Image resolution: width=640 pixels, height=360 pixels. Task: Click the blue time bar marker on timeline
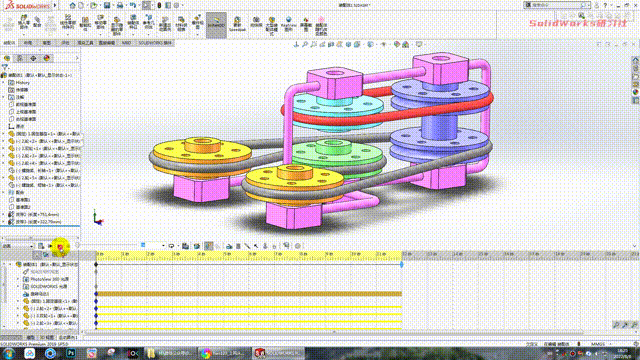point(402,264)
